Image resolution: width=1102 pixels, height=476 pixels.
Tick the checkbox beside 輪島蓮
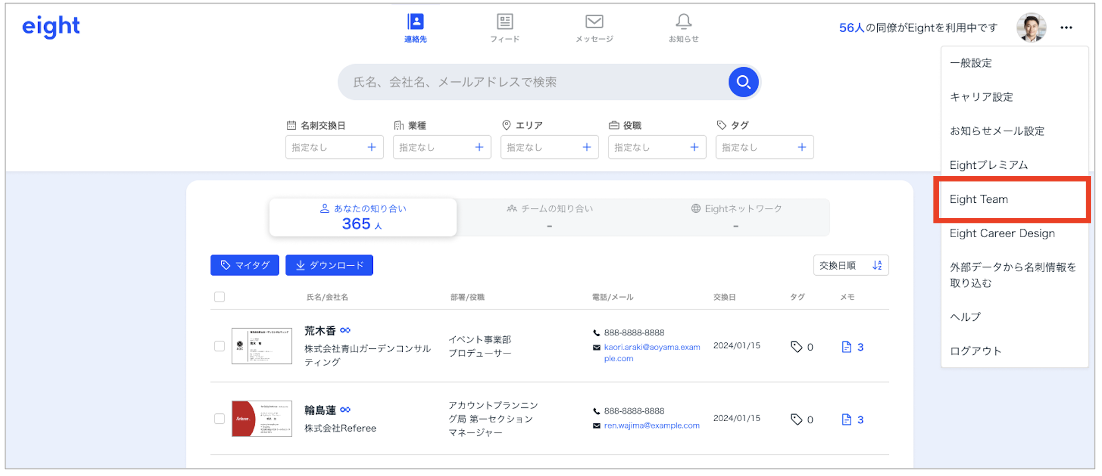[x=220, y=419]
